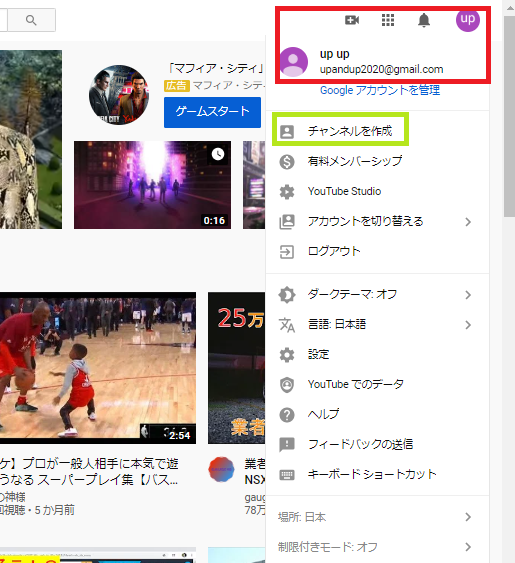Open YouTube Studio from account menu
This screenshot has height=563, width=515.
coord(377,191)
